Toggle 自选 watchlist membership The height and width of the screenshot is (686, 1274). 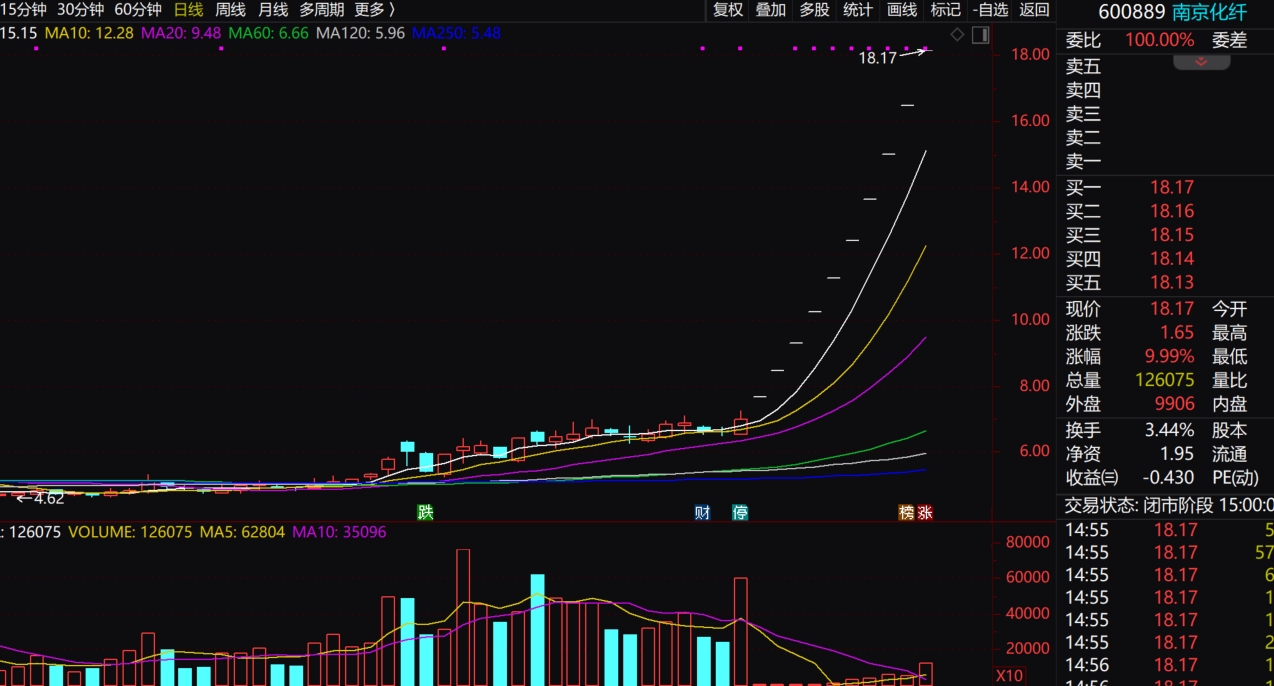pyautogui.click(x=990, y=10)
